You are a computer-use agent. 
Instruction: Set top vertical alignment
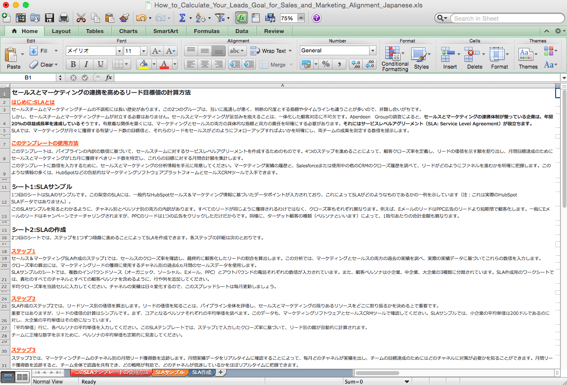pos(191,51)
